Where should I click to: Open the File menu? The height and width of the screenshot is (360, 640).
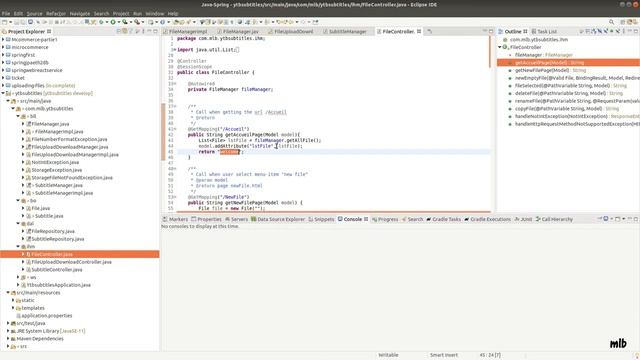6,13
